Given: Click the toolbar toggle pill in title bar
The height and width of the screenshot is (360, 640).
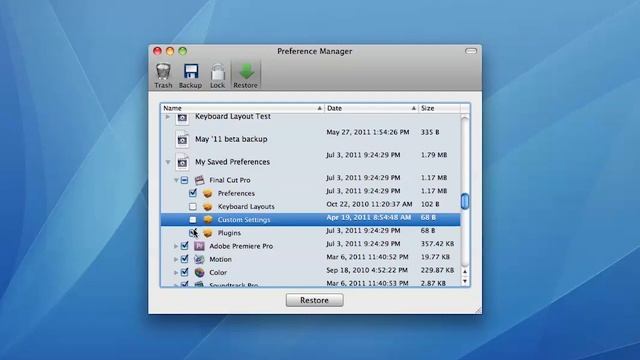Looking at the screenshot, I should point(471,51).
